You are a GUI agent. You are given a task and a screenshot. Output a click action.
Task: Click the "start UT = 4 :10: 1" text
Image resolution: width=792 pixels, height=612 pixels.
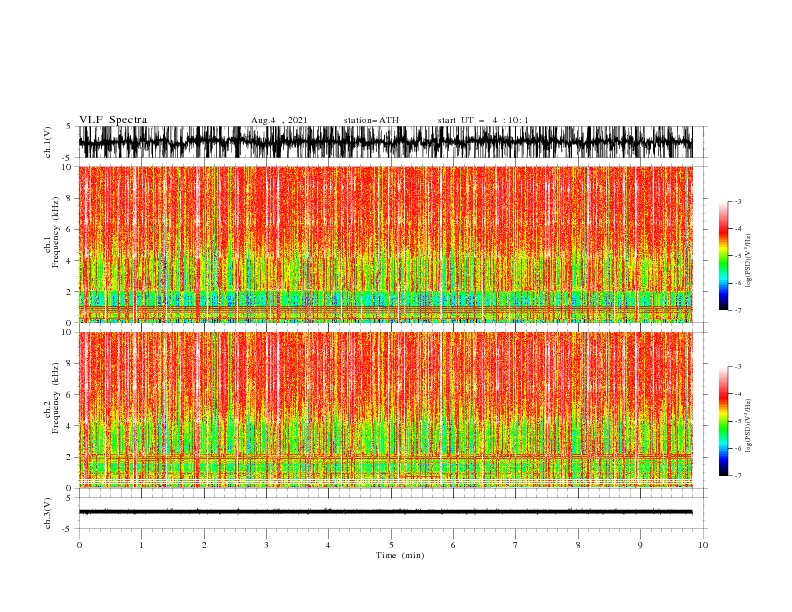click(x=483, y=120)
